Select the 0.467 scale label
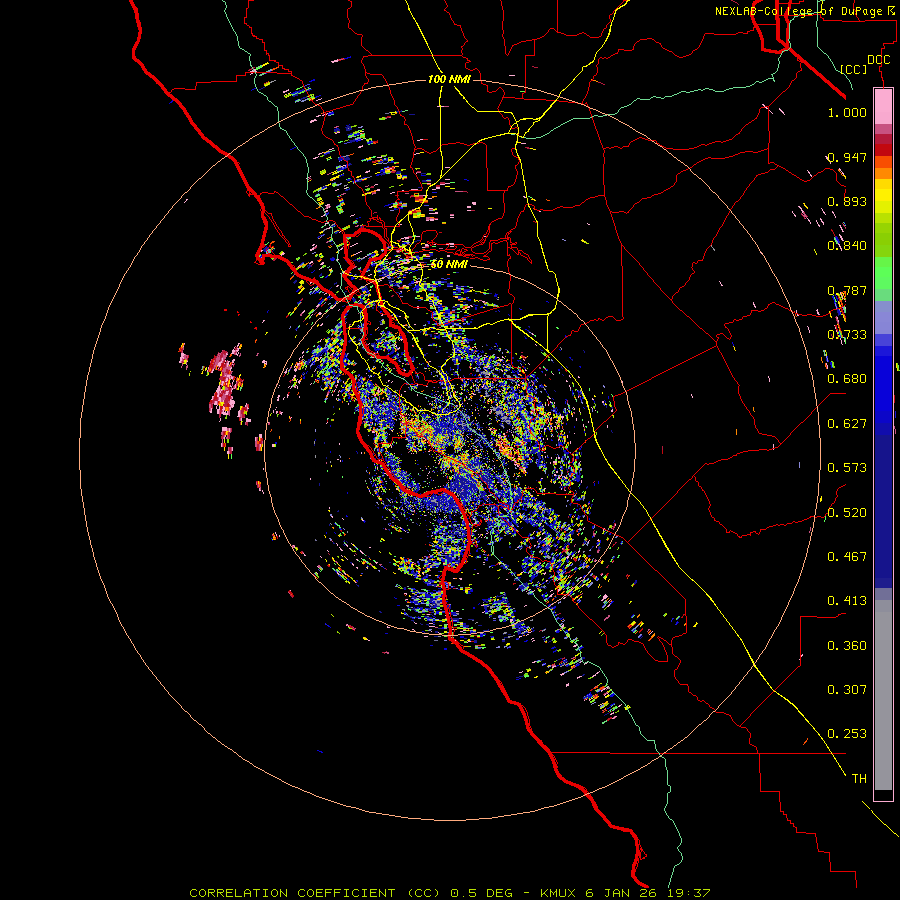Viewport: 900px width, 900px height. pos(847,557)
